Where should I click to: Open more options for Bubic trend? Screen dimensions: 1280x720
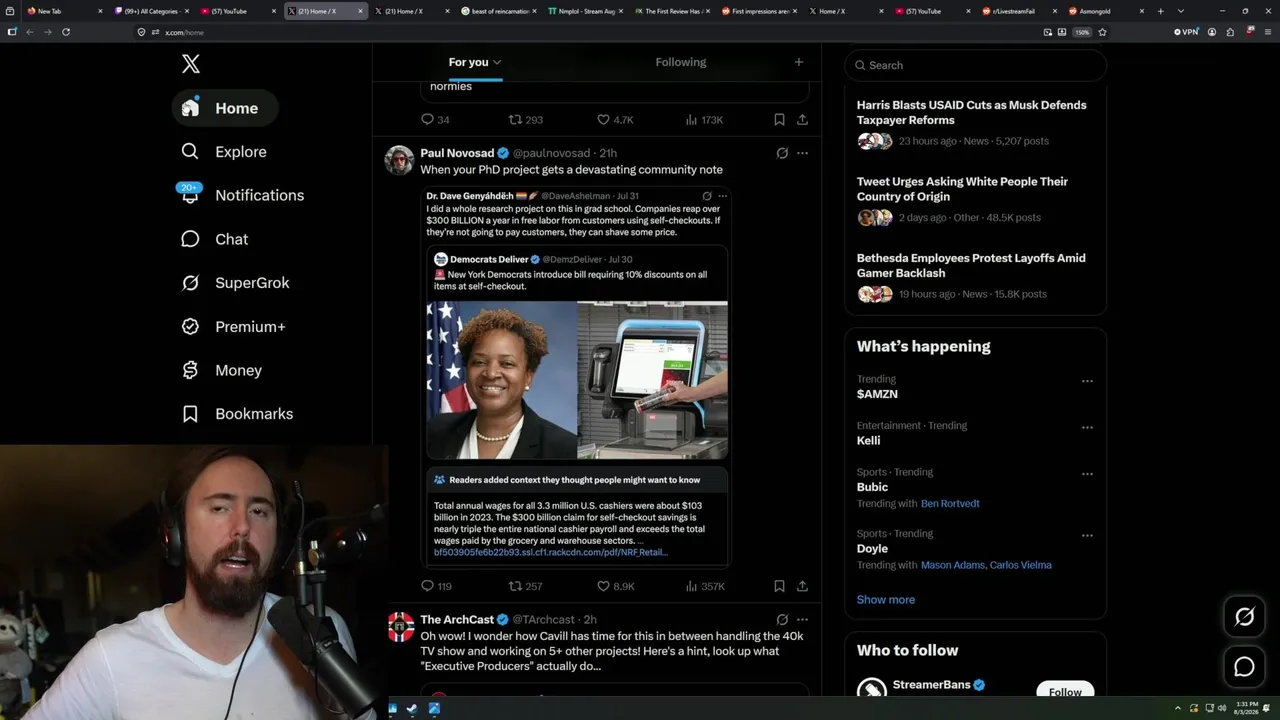1087,474
